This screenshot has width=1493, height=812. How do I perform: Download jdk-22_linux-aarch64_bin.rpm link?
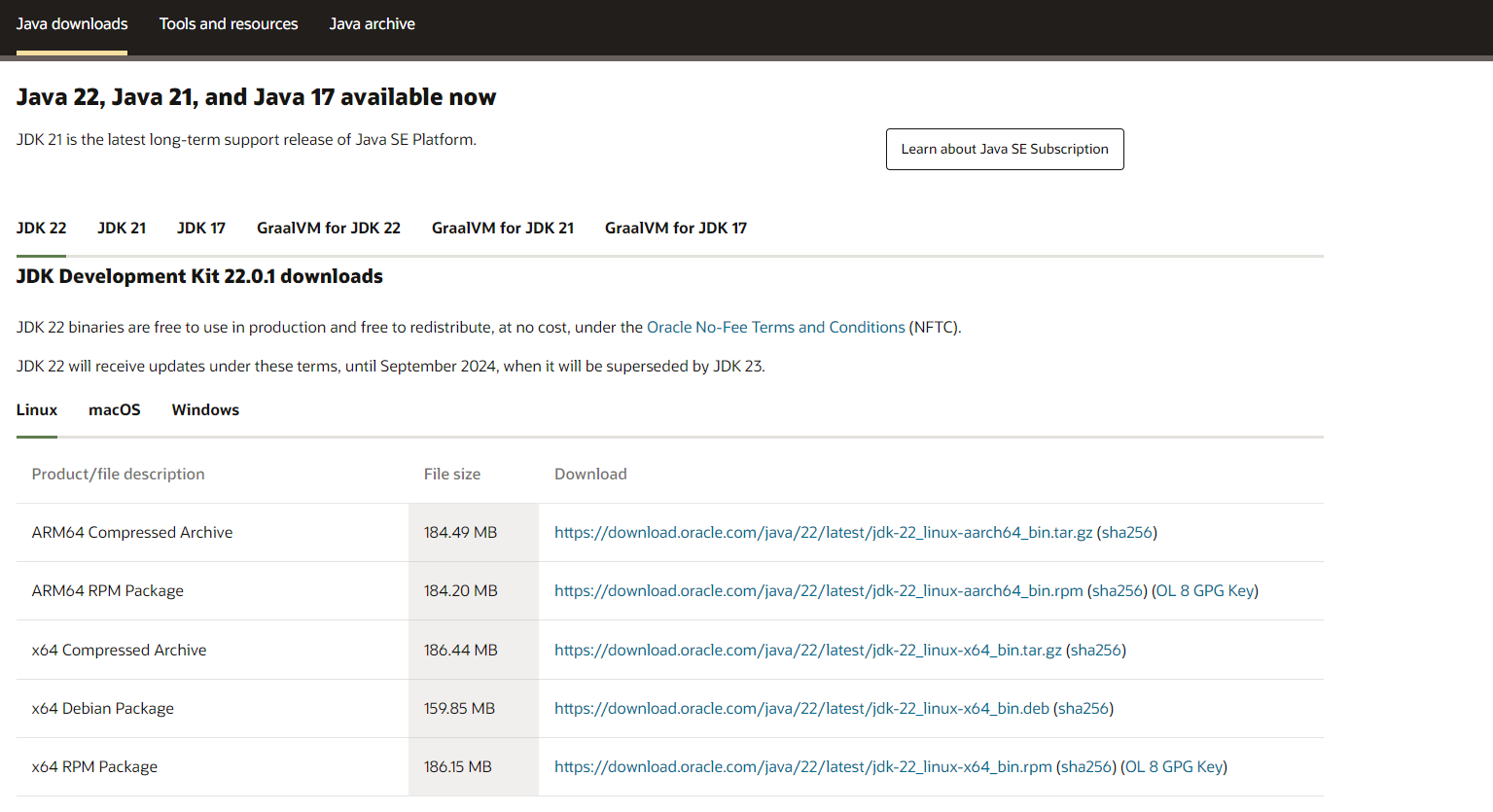click(819, 591)
